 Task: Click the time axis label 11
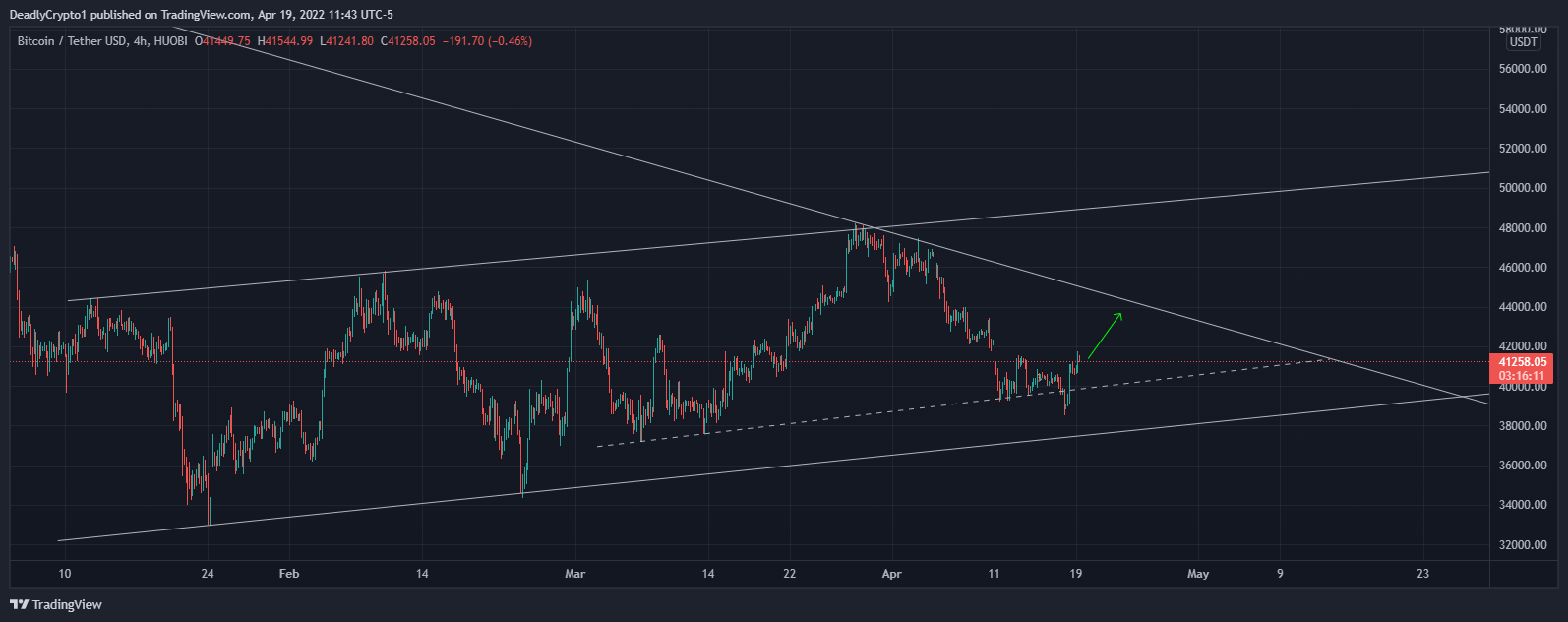[x=995, y=574]
